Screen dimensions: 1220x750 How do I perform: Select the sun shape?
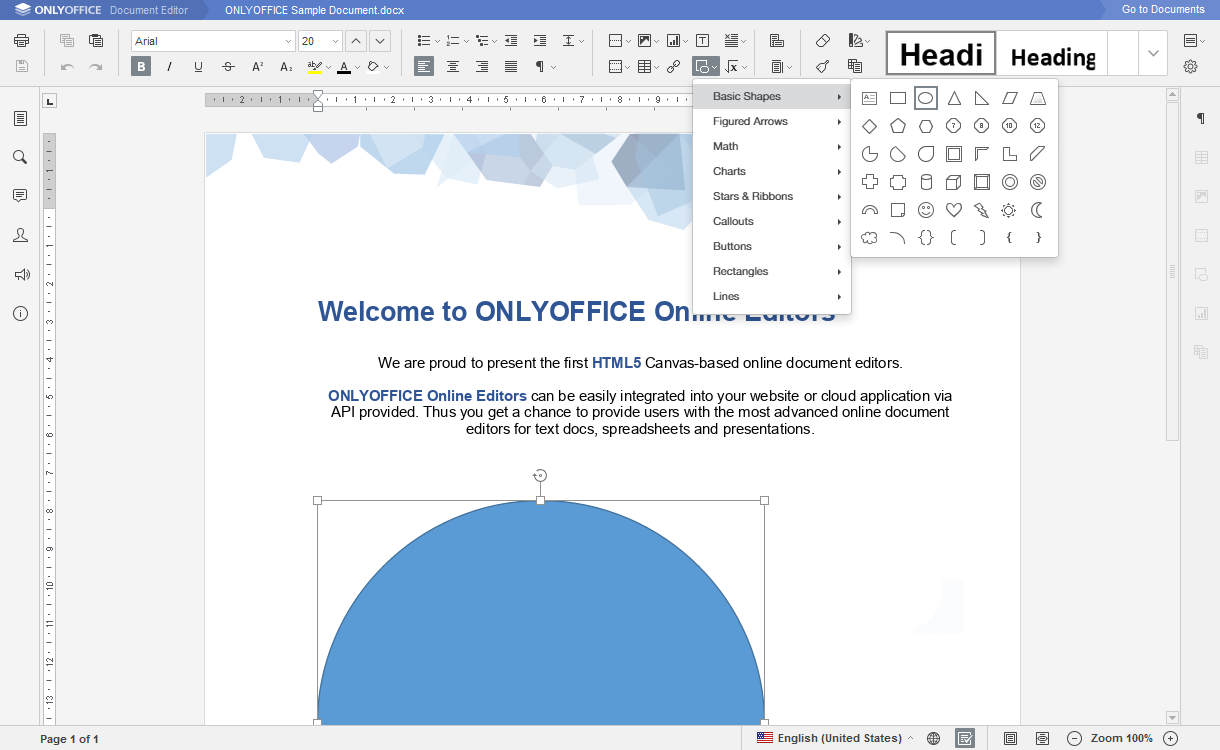[x=1010, y=210]
